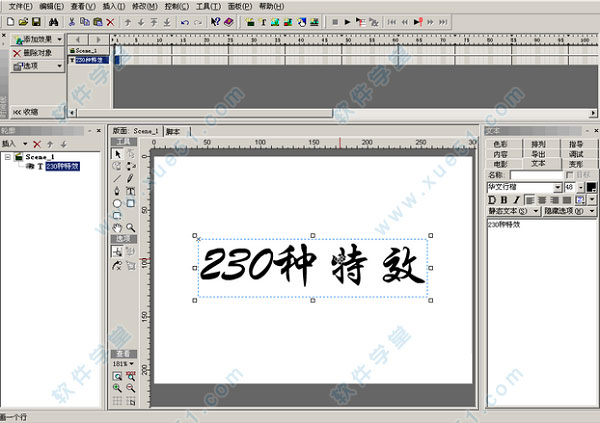Select the arrow selection tool in toolbox

tap(117, 153)
